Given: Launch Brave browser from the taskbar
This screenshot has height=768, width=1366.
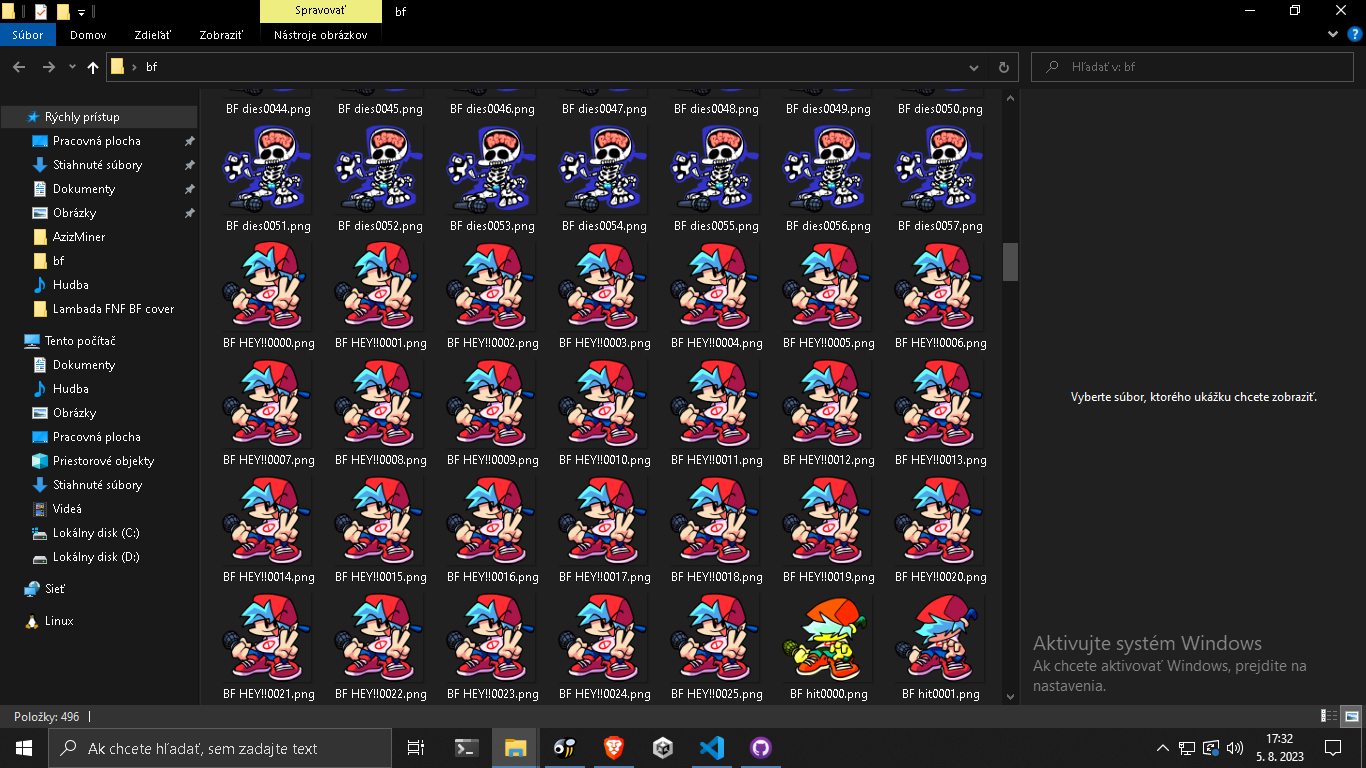Looking at the screenshot, I should [613, 748].
